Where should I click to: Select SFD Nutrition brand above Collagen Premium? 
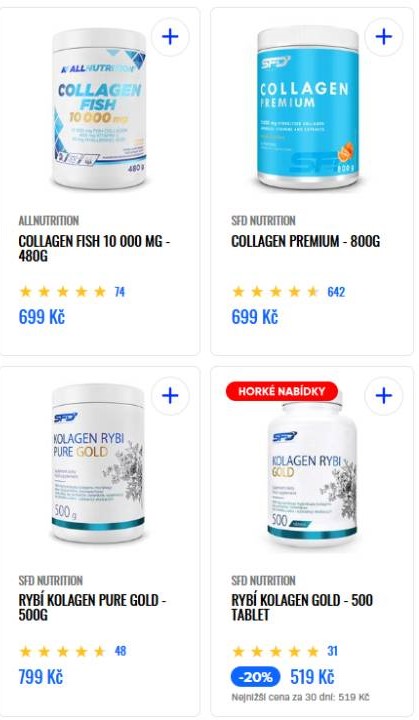tap(263, 220)
